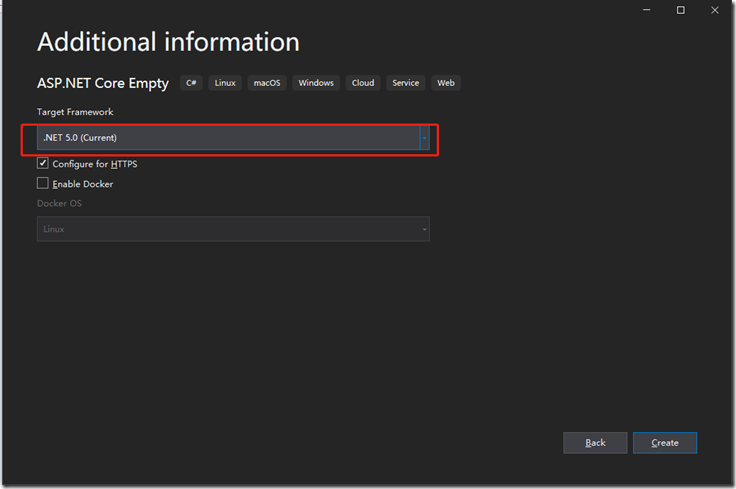Click the Back button

point(595,443)
